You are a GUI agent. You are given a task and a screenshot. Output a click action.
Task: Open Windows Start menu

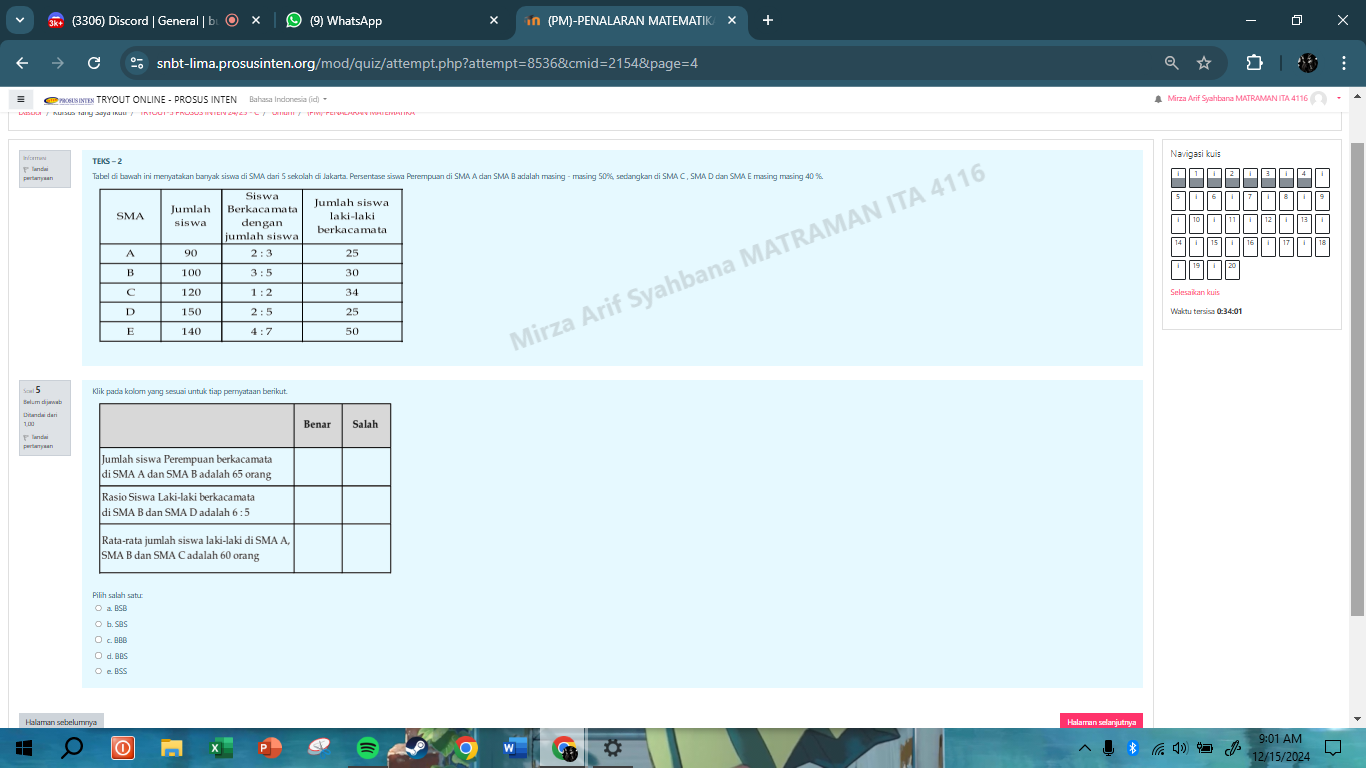[24, 748]
